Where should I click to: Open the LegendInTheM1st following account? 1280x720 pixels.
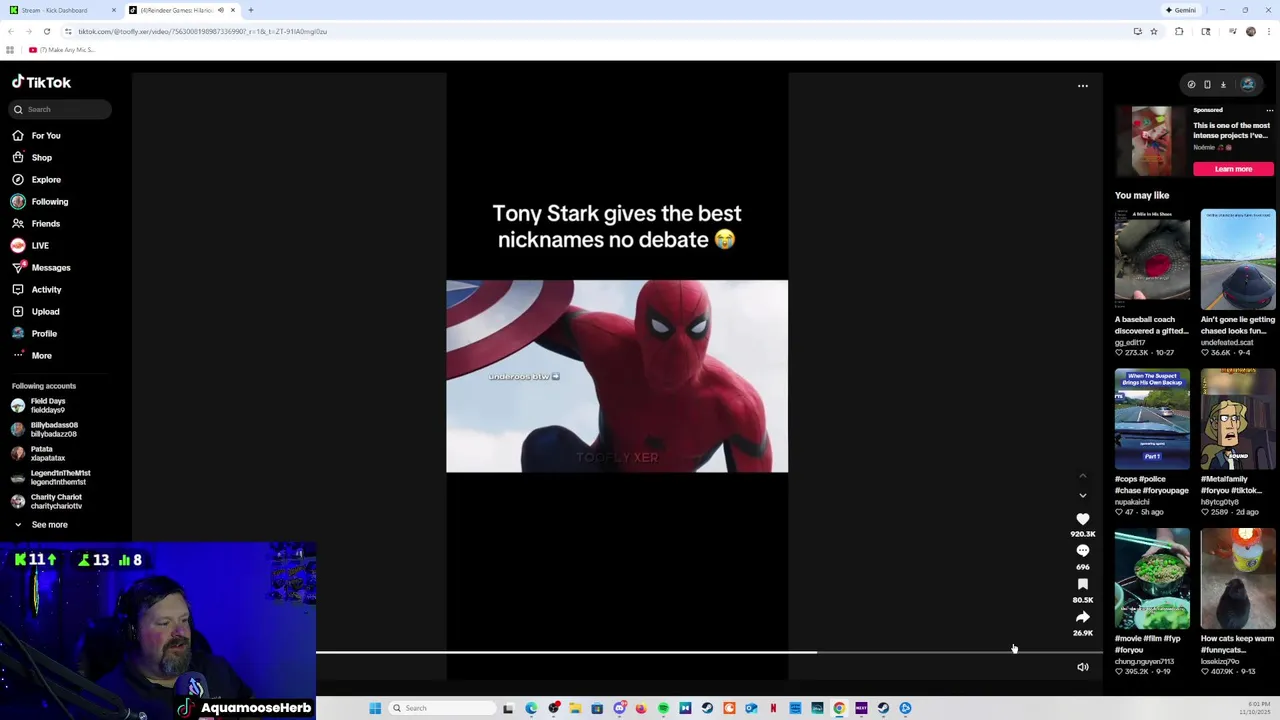(x=52, y=477)
